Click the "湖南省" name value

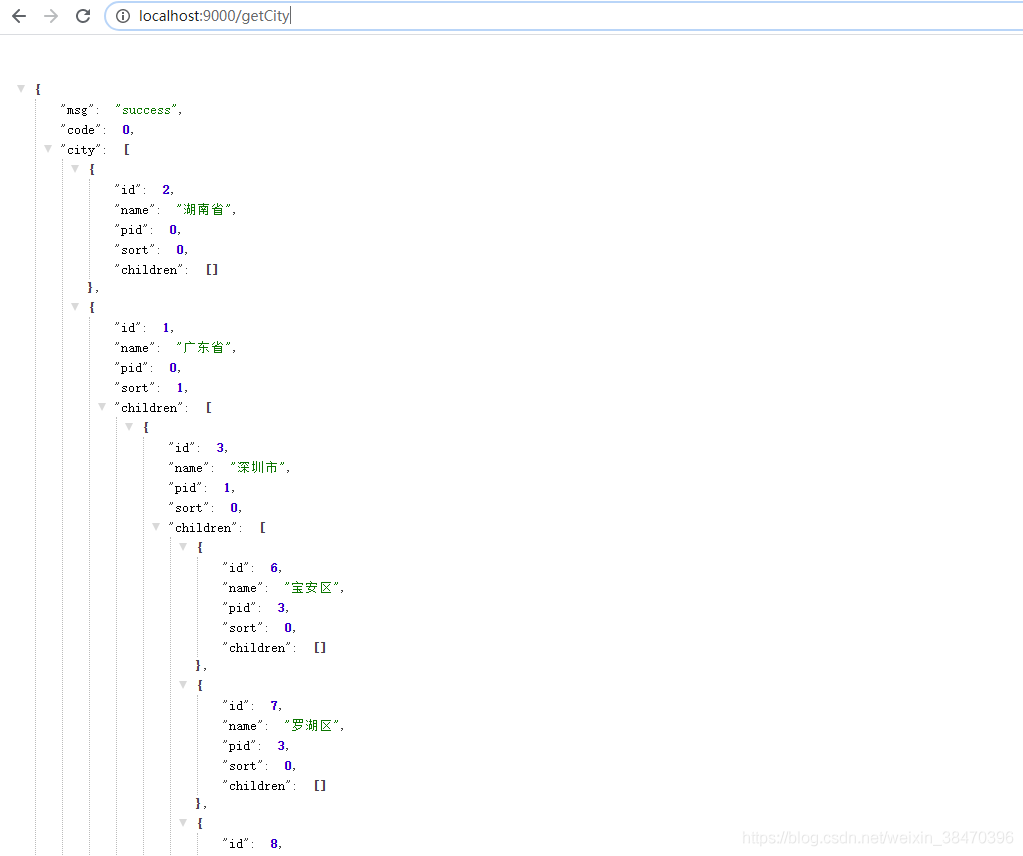click(x=204, y=209)
